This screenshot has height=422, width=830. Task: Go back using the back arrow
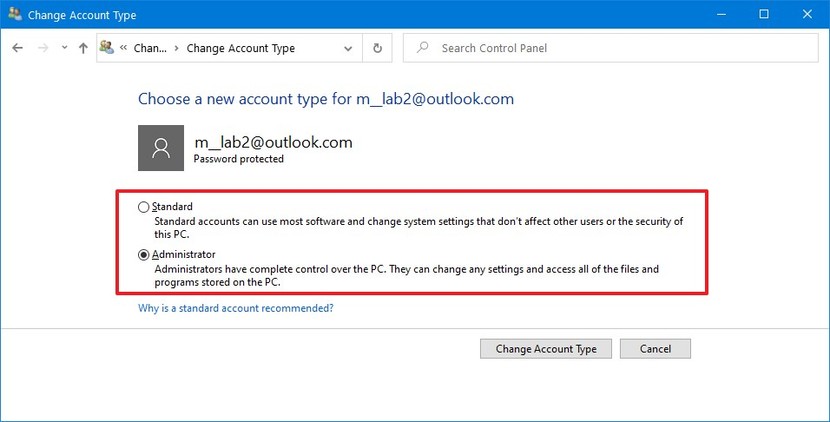click(17, 48)
